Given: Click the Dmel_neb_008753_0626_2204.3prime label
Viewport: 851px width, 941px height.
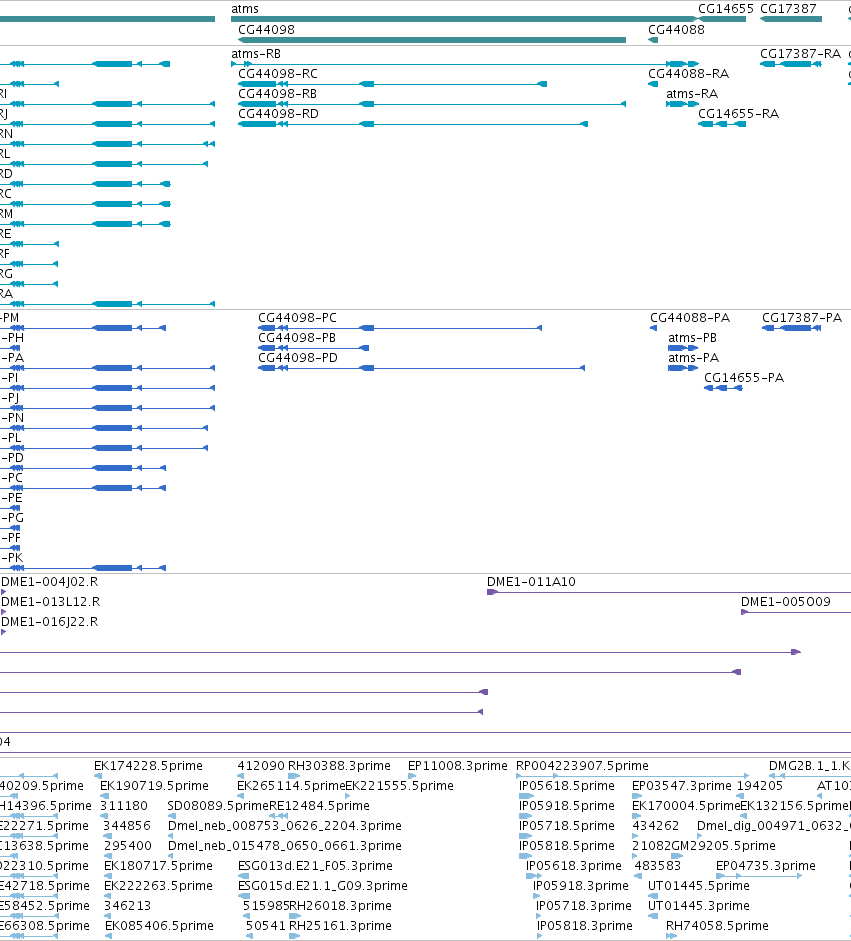Looking at the screenshot, I should 284,826.
